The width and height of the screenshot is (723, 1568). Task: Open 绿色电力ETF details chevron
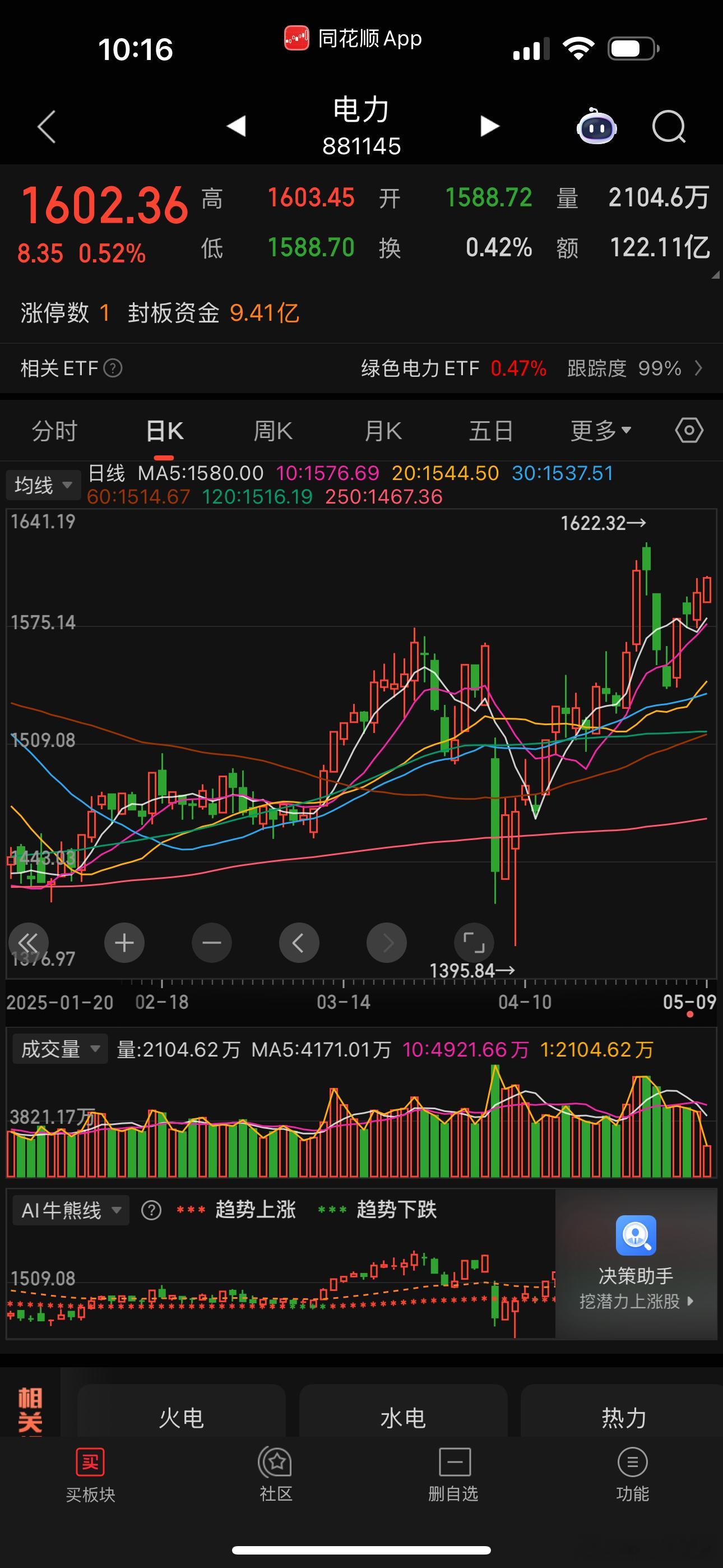pos(699,368)
